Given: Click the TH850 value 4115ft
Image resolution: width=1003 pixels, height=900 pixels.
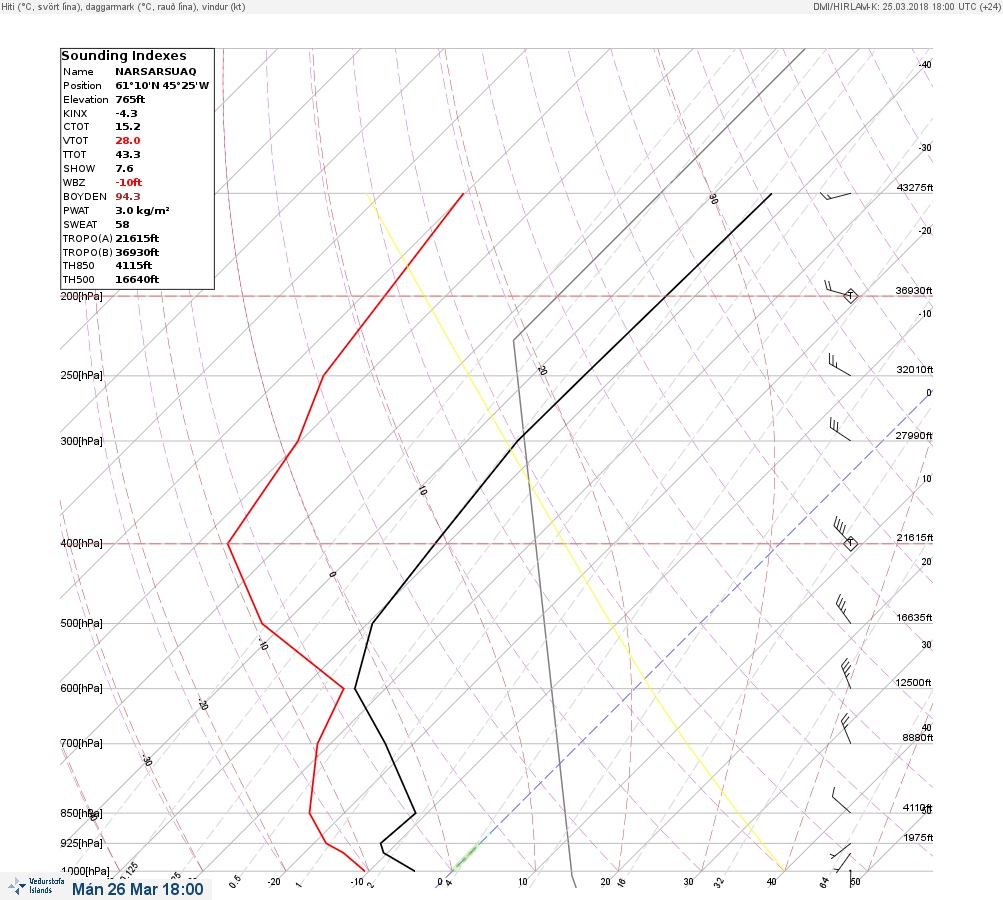Looking at the screenshot, I should click(134, 265).
